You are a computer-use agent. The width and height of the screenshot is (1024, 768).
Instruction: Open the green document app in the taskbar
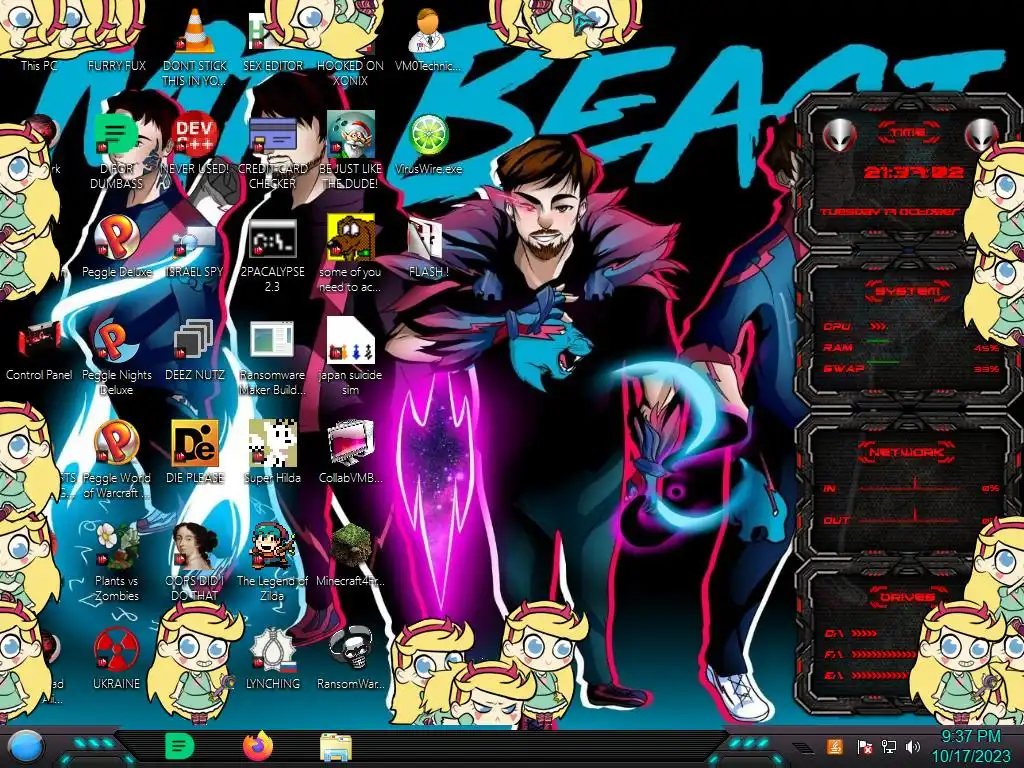pyautogui.click(x=179, y=746)
